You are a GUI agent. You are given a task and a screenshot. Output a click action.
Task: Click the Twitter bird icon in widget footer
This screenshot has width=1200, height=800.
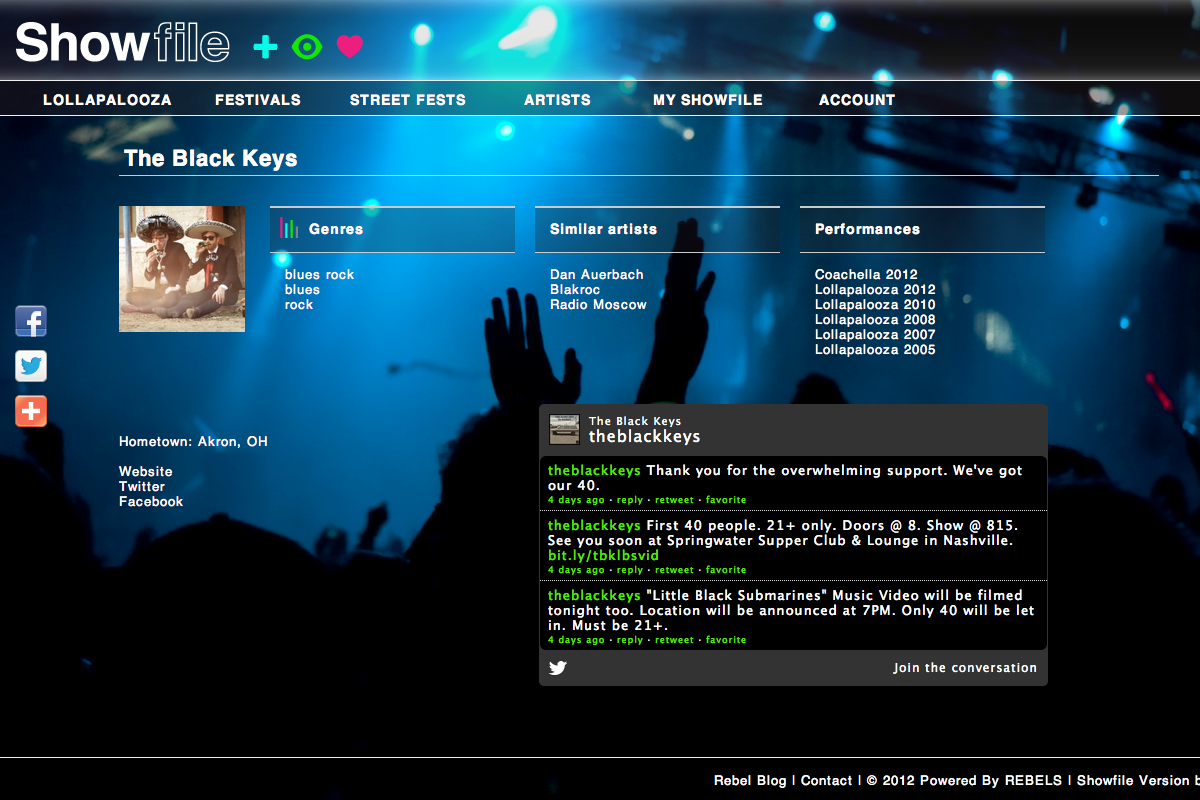tap(558, 668)
